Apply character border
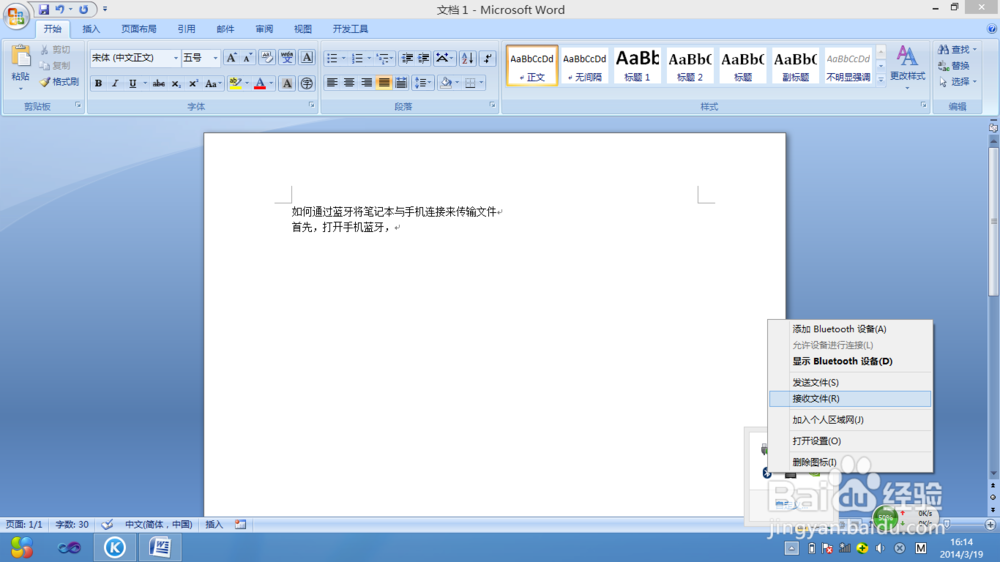 [307, 58]
